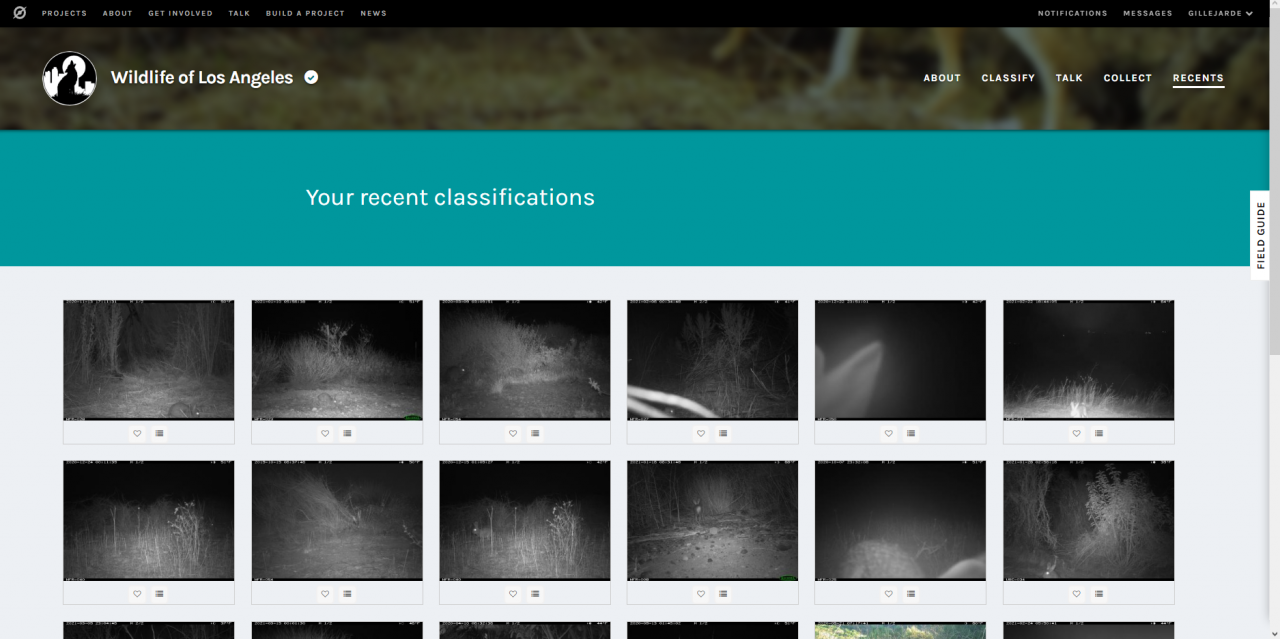This screenshot has width=1280, height=639.
Task: Favorite the fourth thumbnail in the second row
Action: pos(701,594)
